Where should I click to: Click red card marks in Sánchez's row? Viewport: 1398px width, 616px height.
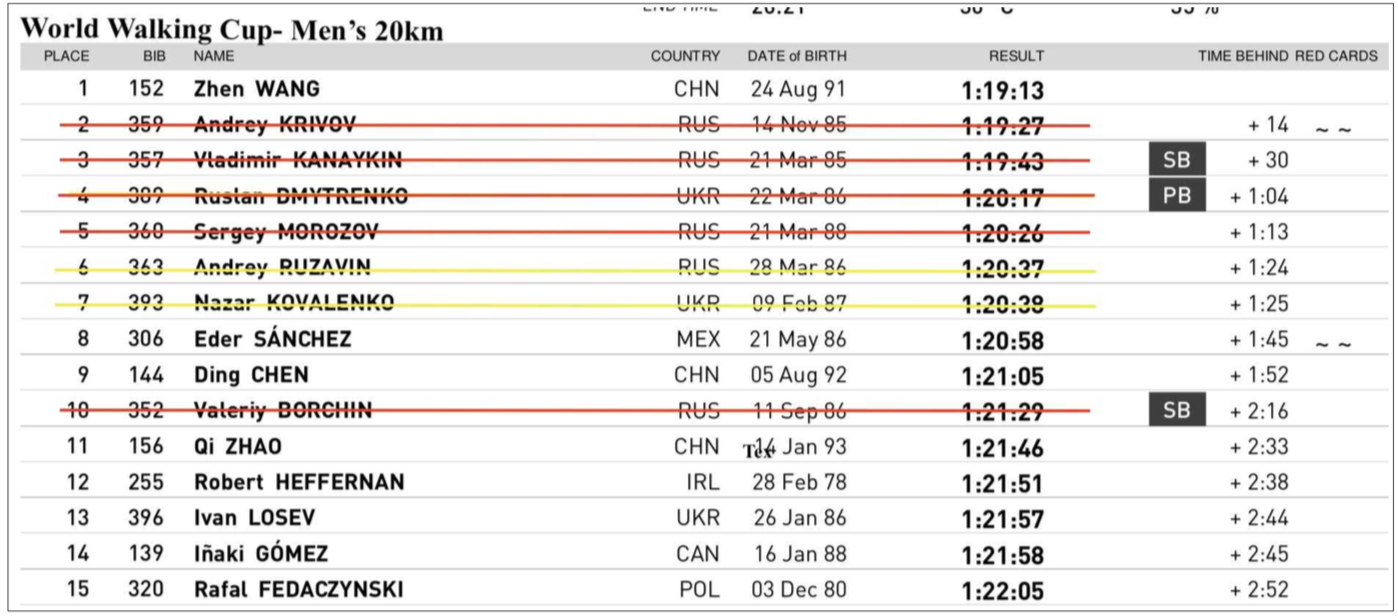point(1334,344)
